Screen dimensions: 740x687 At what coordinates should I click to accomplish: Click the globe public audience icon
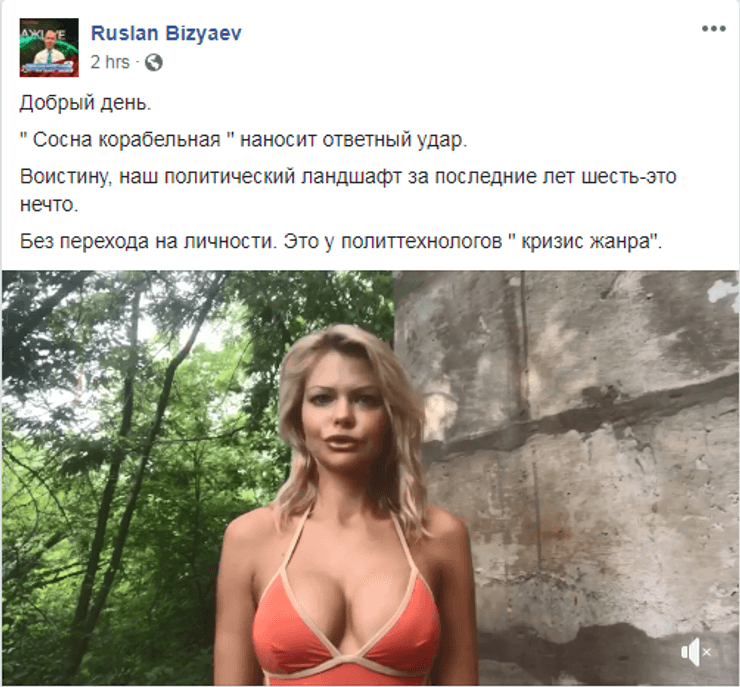coord(153,62)
